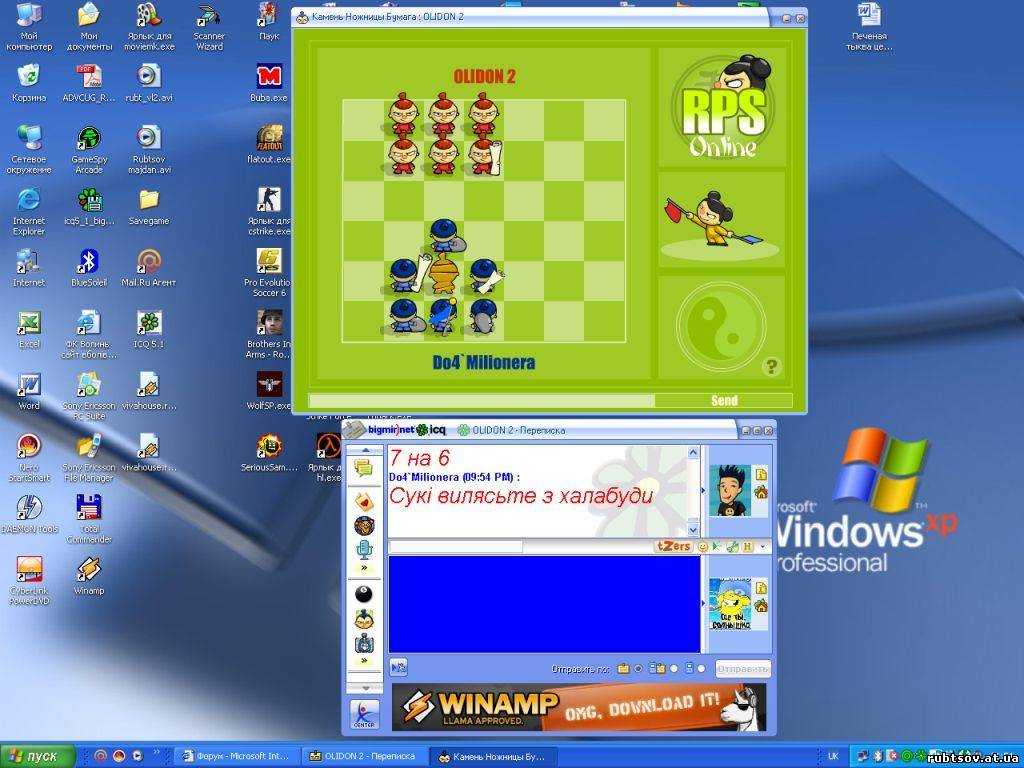Screen dimensions: 1024x768
Task: Click the blue message input area
Action: [544, 604]
